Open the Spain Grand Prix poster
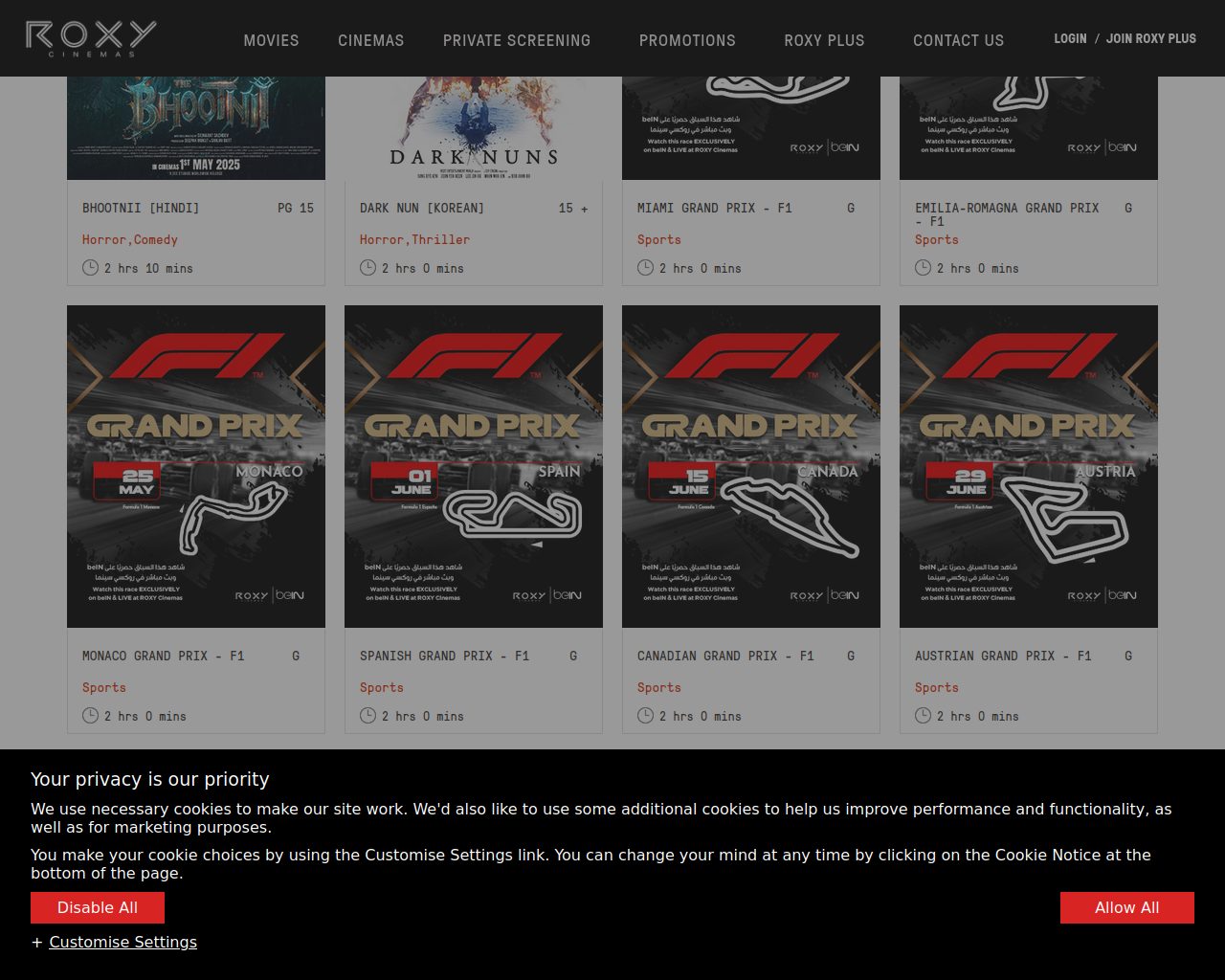Image resolution: width=1225 pixels, height=980 pixels. pos(474,466)
